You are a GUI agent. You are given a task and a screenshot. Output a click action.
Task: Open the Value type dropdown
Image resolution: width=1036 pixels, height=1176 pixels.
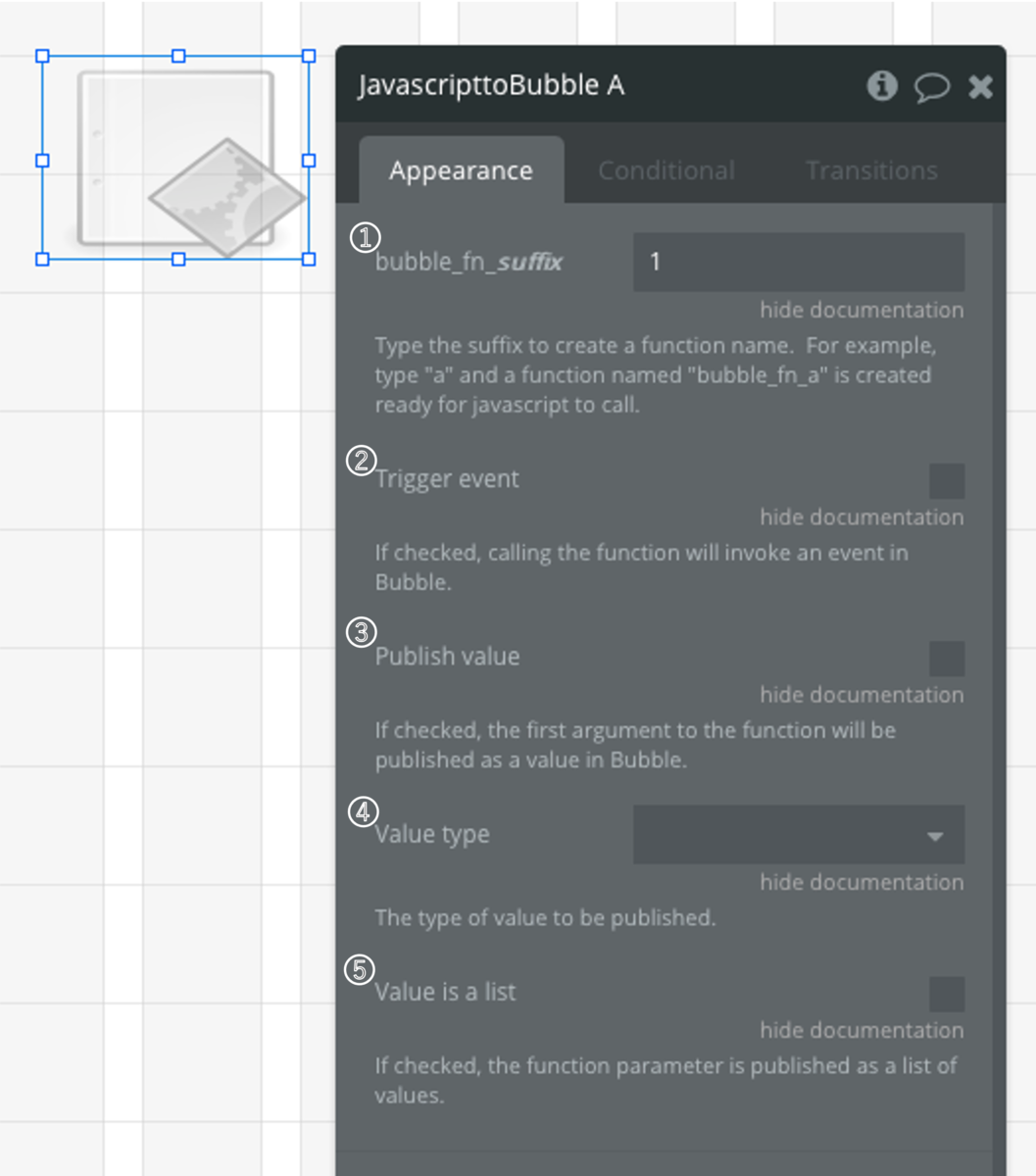[799, 835]
